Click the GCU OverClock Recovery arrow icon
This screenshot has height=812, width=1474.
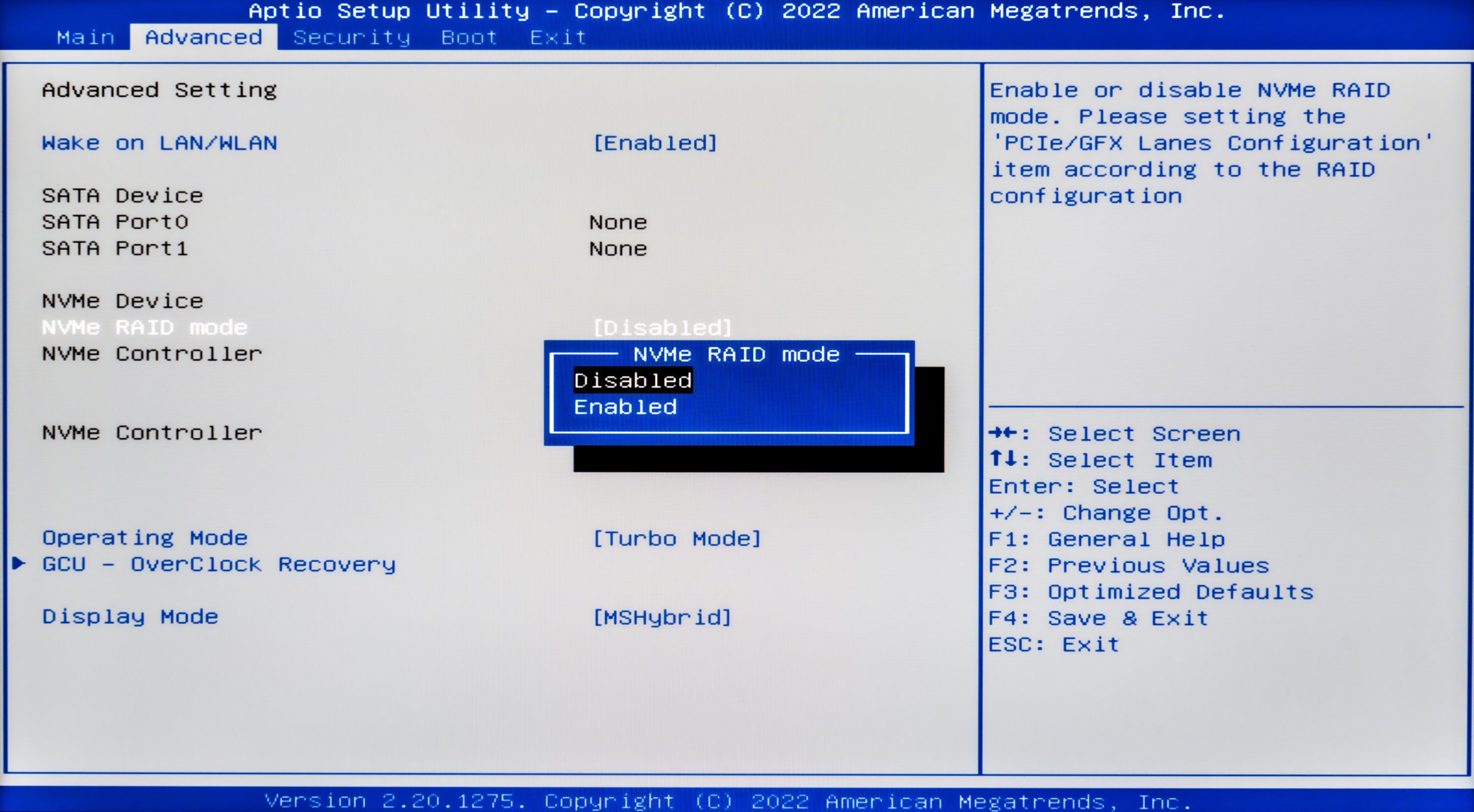(19, 563)
